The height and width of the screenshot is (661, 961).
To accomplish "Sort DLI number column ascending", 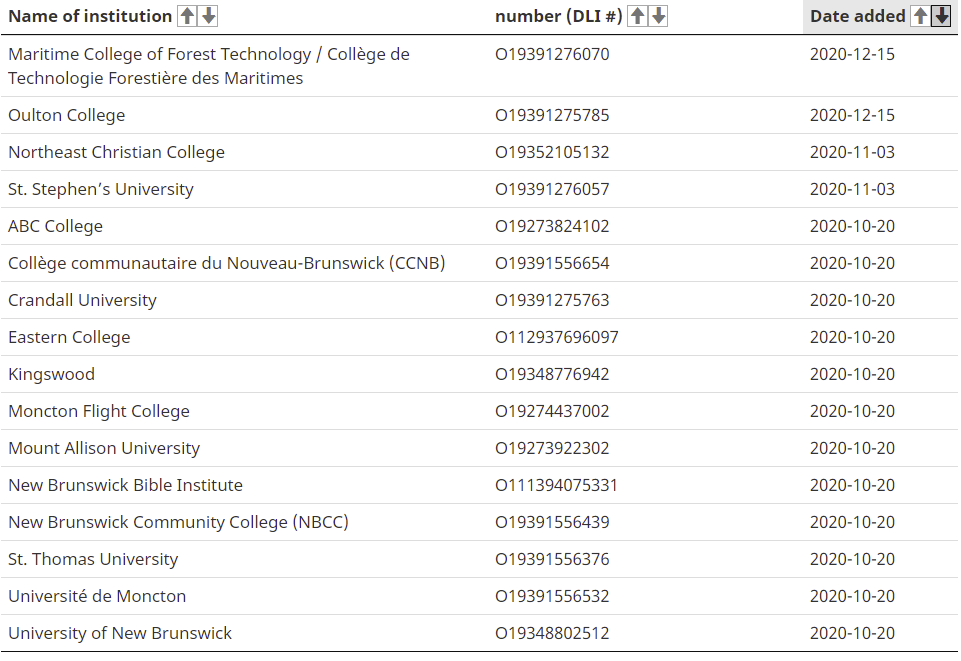I will pyautogui.click(x=638, y=16).
